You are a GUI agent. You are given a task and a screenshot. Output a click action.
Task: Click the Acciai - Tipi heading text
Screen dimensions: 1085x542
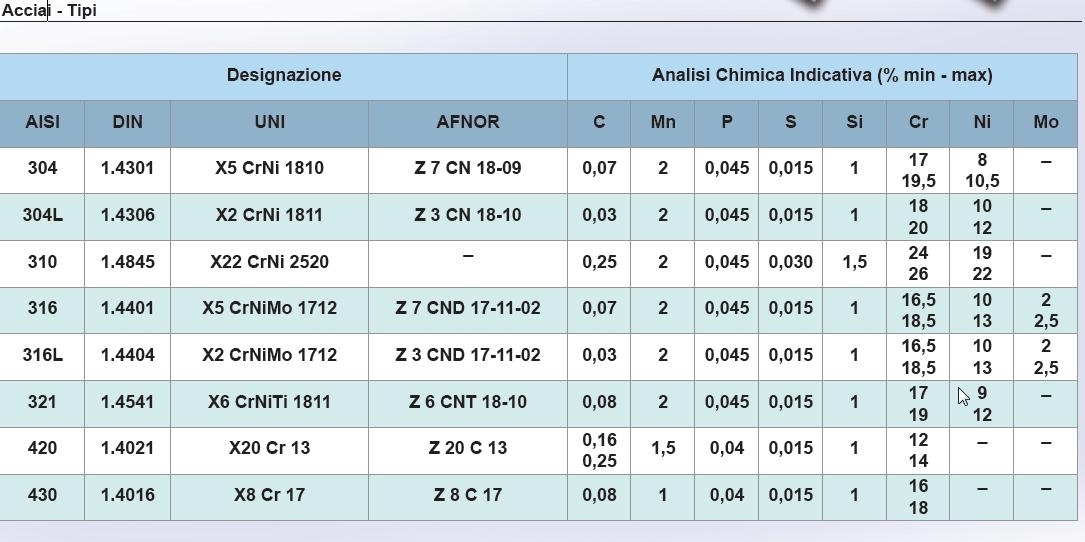(48, 10)
